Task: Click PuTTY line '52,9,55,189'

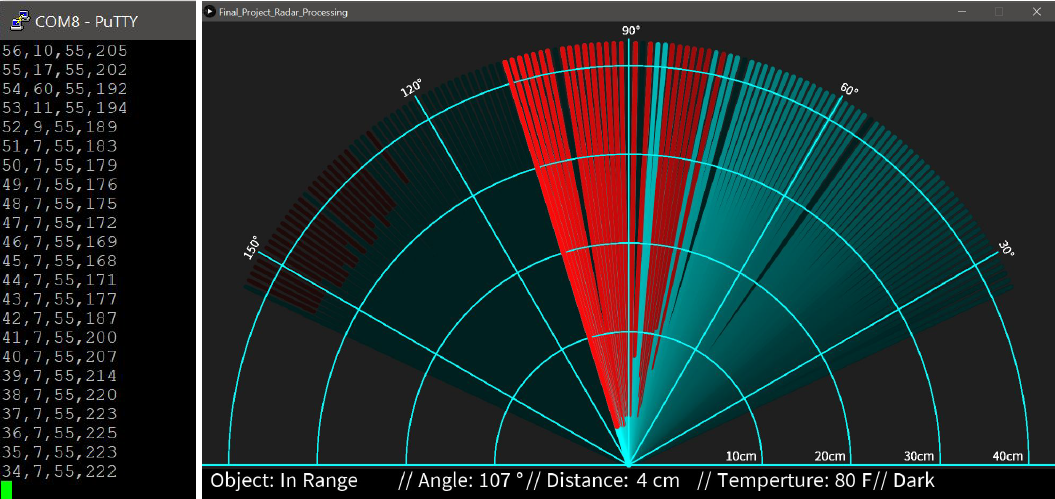Action: [60, 127]
